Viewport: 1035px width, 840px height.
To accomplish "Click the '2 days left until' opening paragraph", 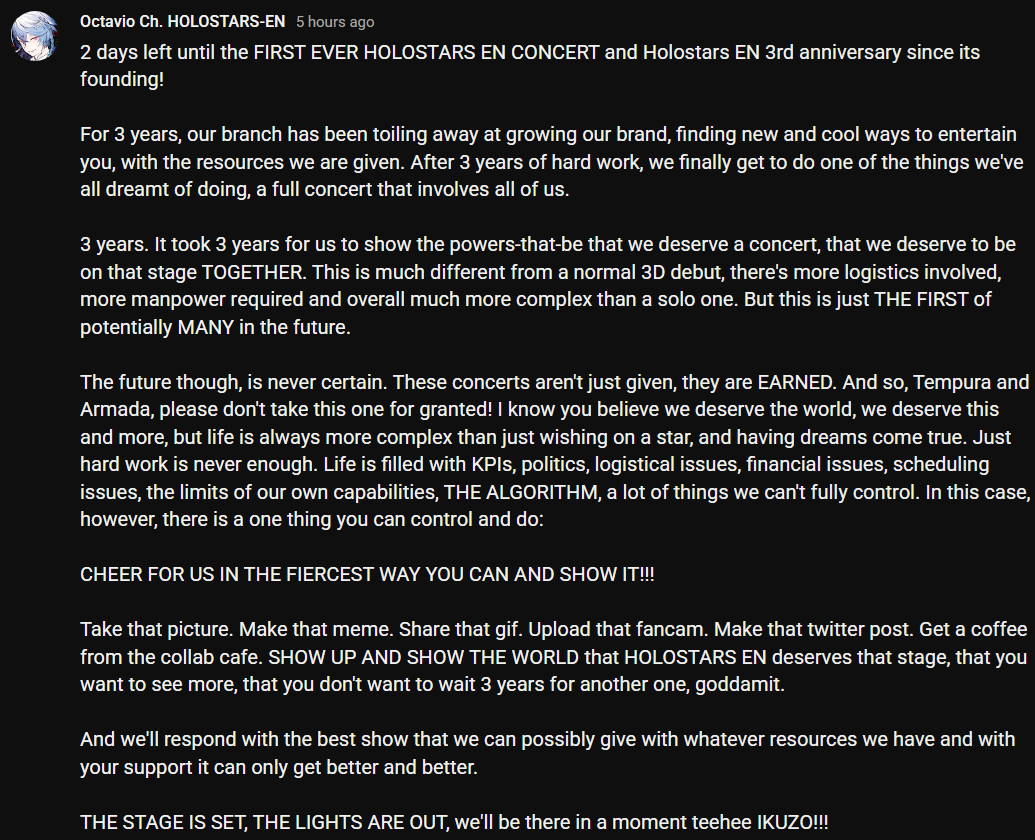I will 530,65.
